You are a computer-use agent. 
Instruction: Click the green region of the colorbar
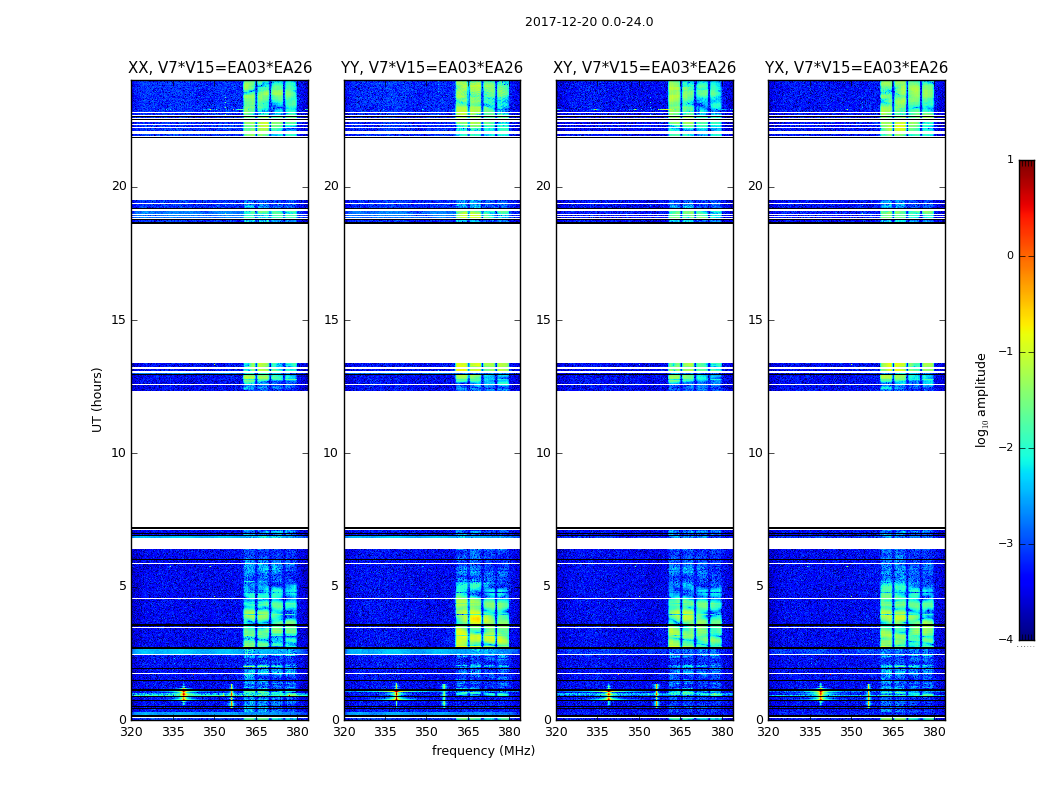1027,400
